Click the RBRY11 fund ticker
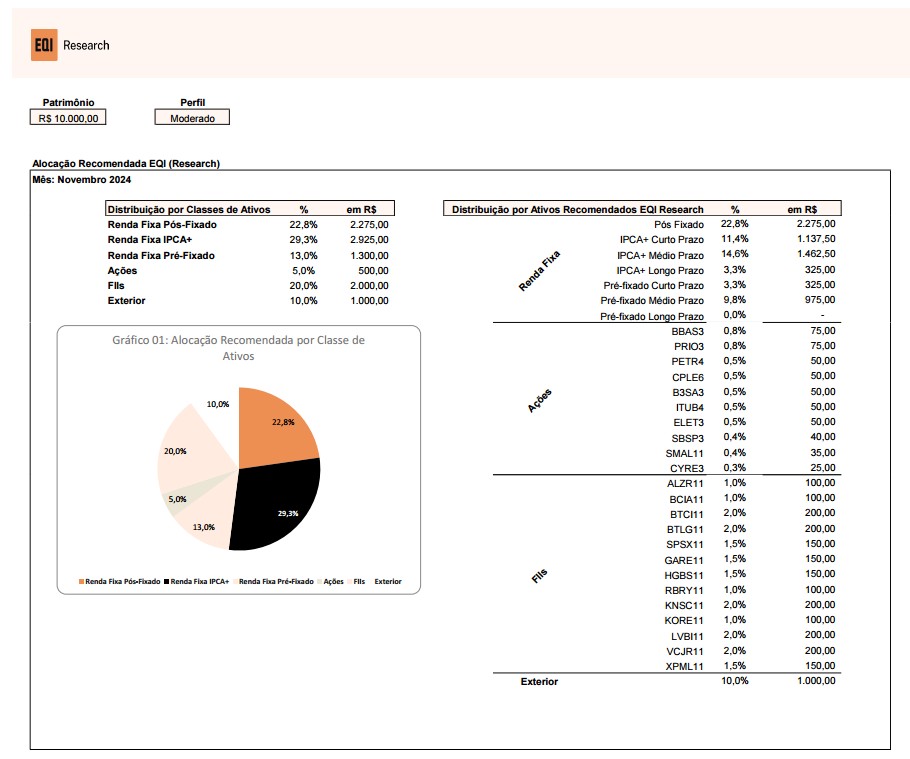Screen dimensions: 910x759 click(x=684, y=590)
